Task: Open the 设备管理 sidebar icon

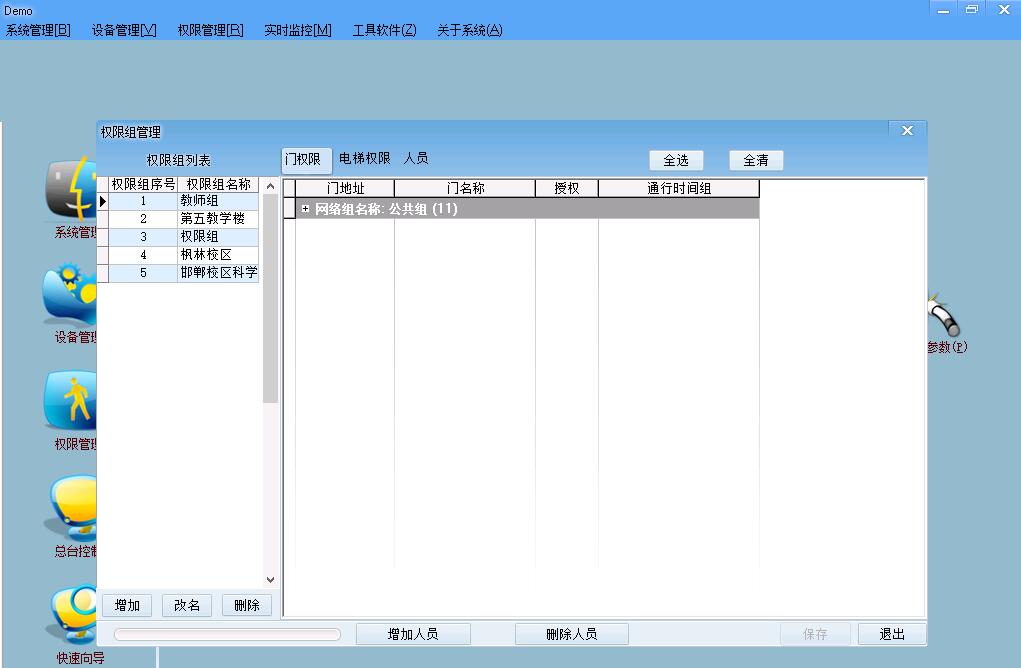Action: (x=70, y=295)
